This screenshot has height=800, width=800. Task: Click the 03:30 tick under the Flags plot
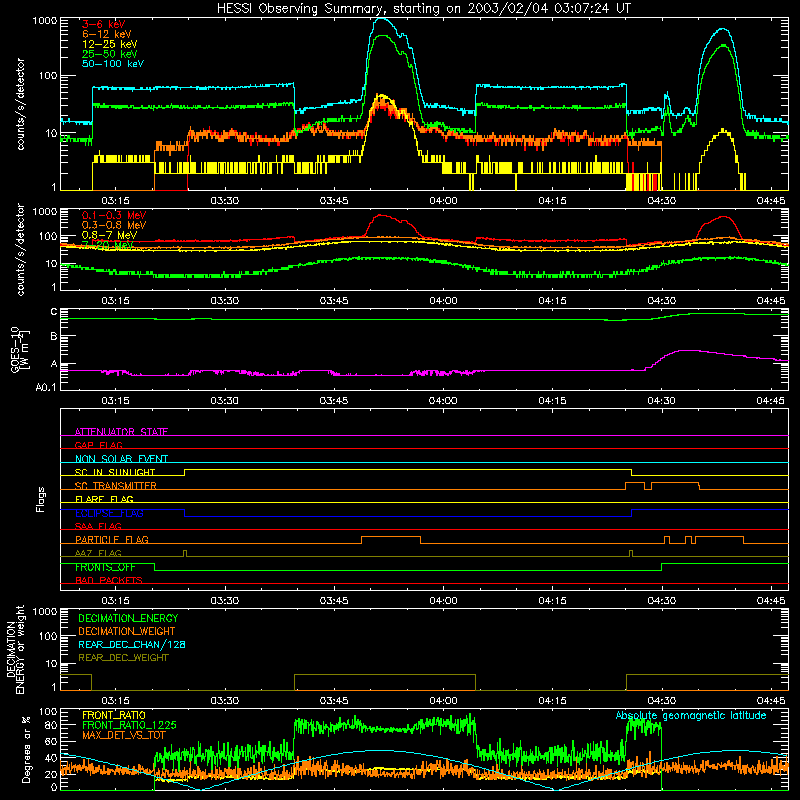pos(224,601)
